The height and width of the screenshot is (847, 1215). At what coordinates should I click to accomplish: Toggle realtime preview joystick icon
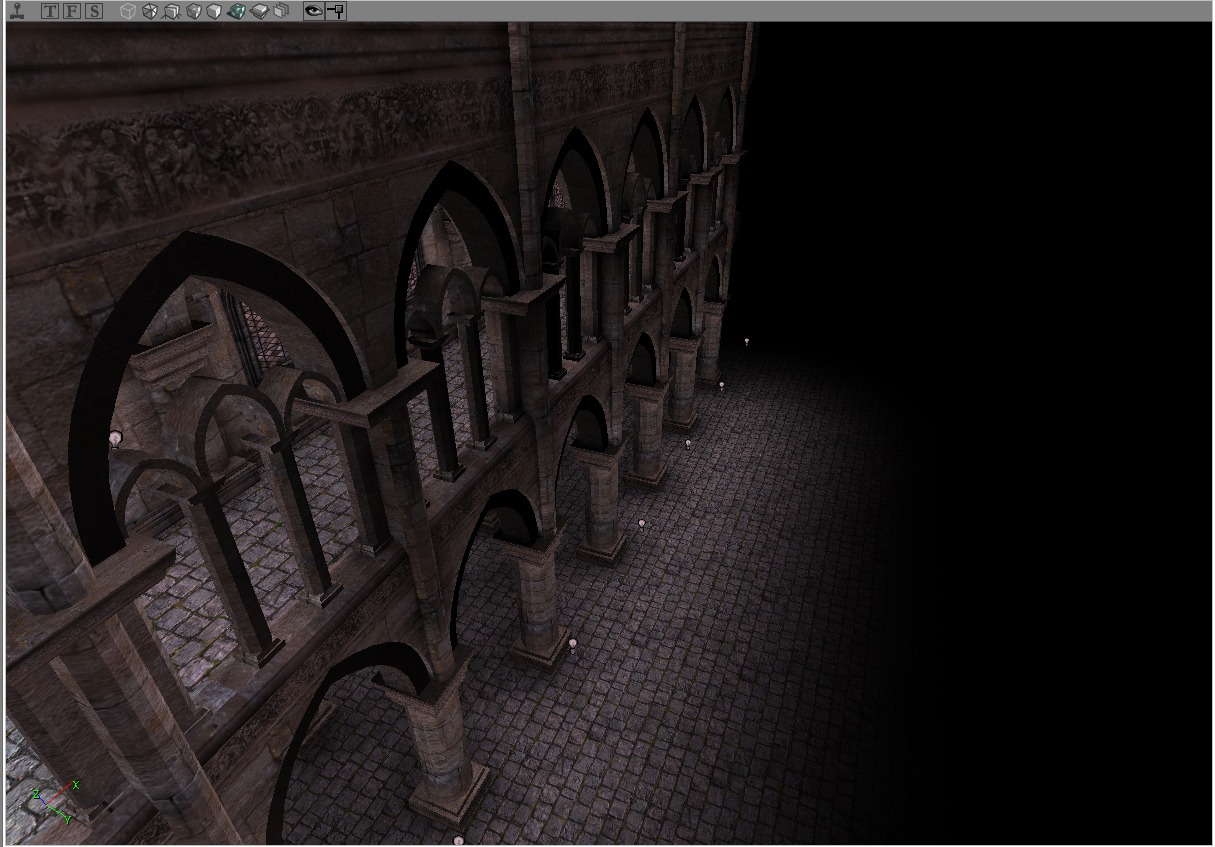(x=15, y=11)
